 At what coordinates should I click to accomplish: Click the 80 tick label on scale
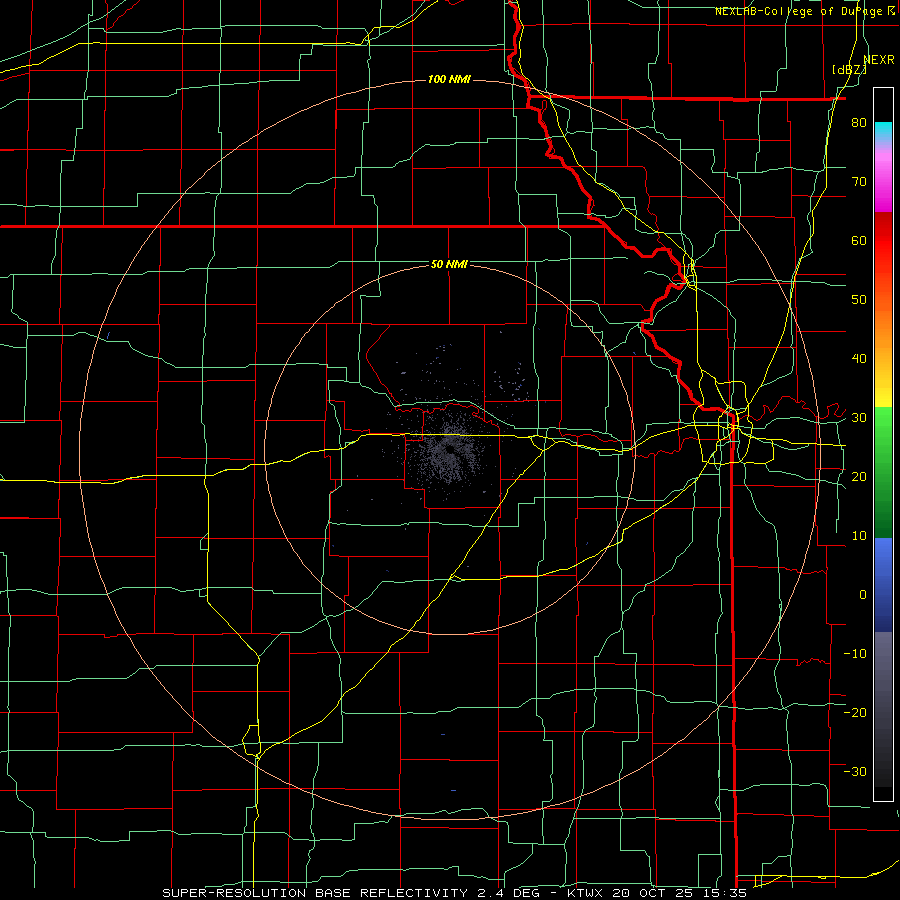coord(859,122)
